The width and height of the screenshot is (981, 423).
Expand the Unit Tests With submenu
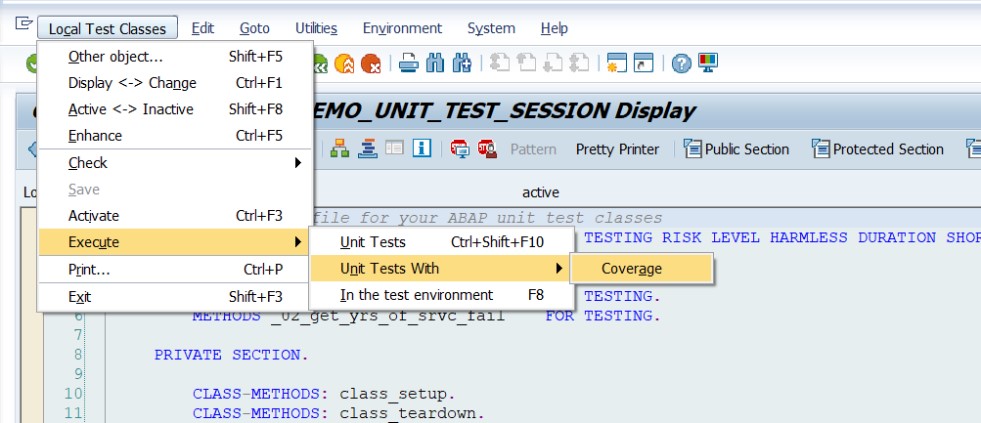pos(442,268)
